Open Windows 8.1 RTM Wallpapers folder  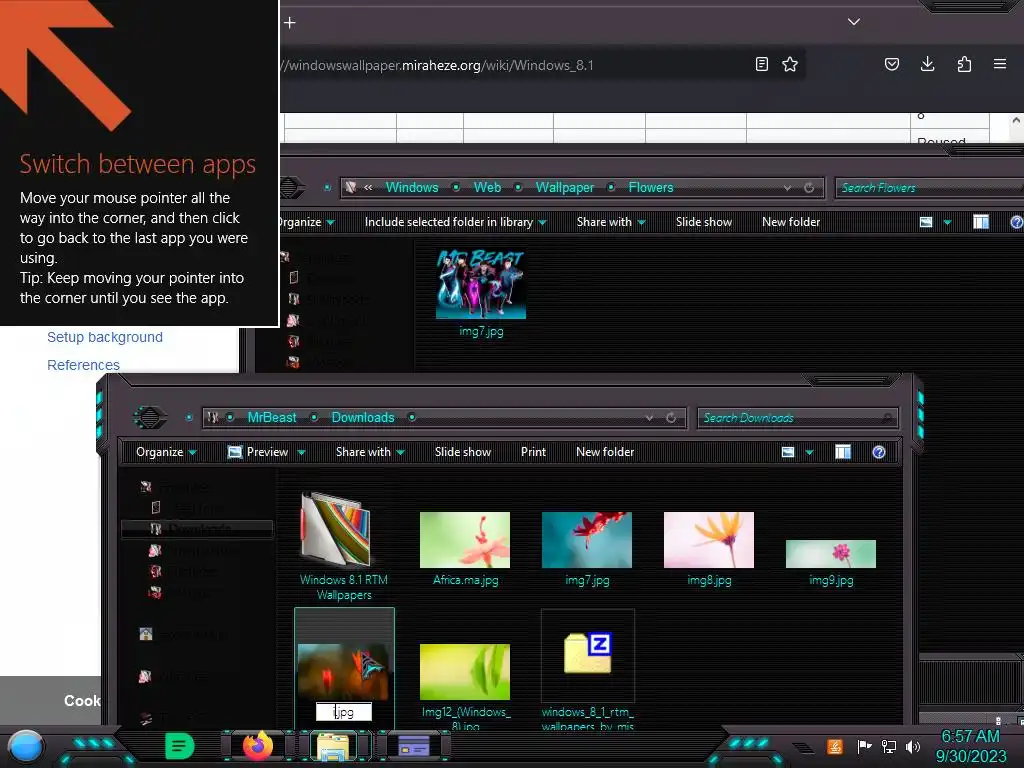click(336, 530)
